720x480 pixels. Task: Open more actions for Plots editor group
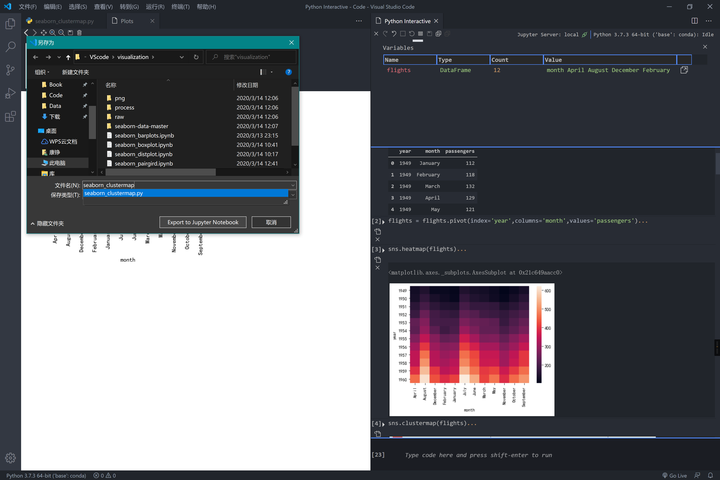(x=359, y=21)
